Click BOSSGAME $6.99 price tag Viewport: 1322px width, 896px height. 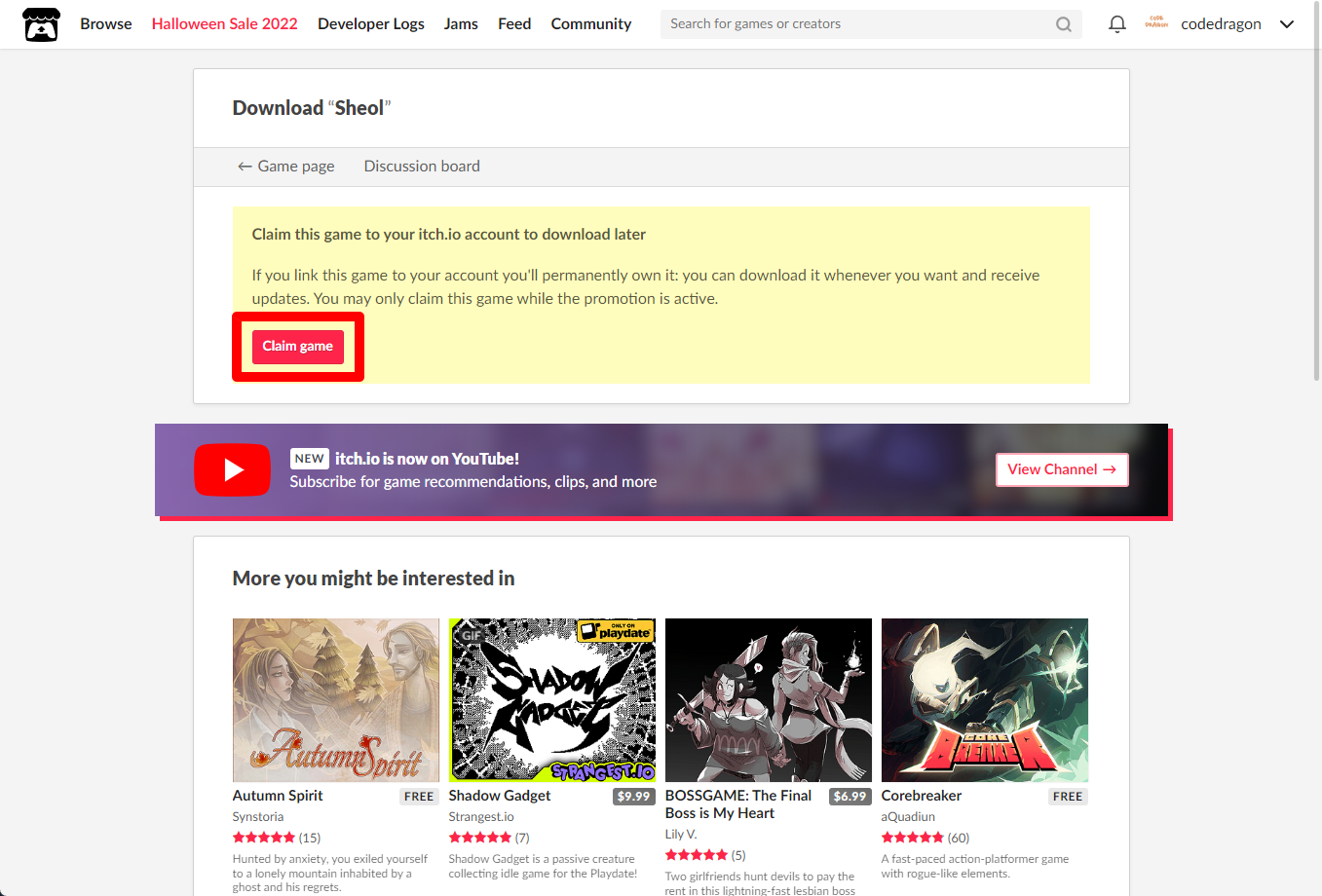click(x=850, y=797)
